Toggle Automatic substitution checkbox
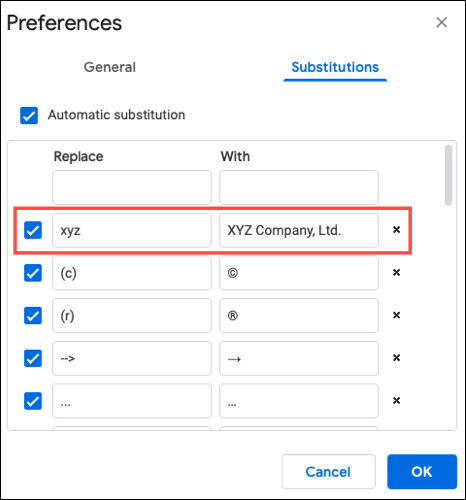Screen dimensions: 466x500 coord(29,115)
